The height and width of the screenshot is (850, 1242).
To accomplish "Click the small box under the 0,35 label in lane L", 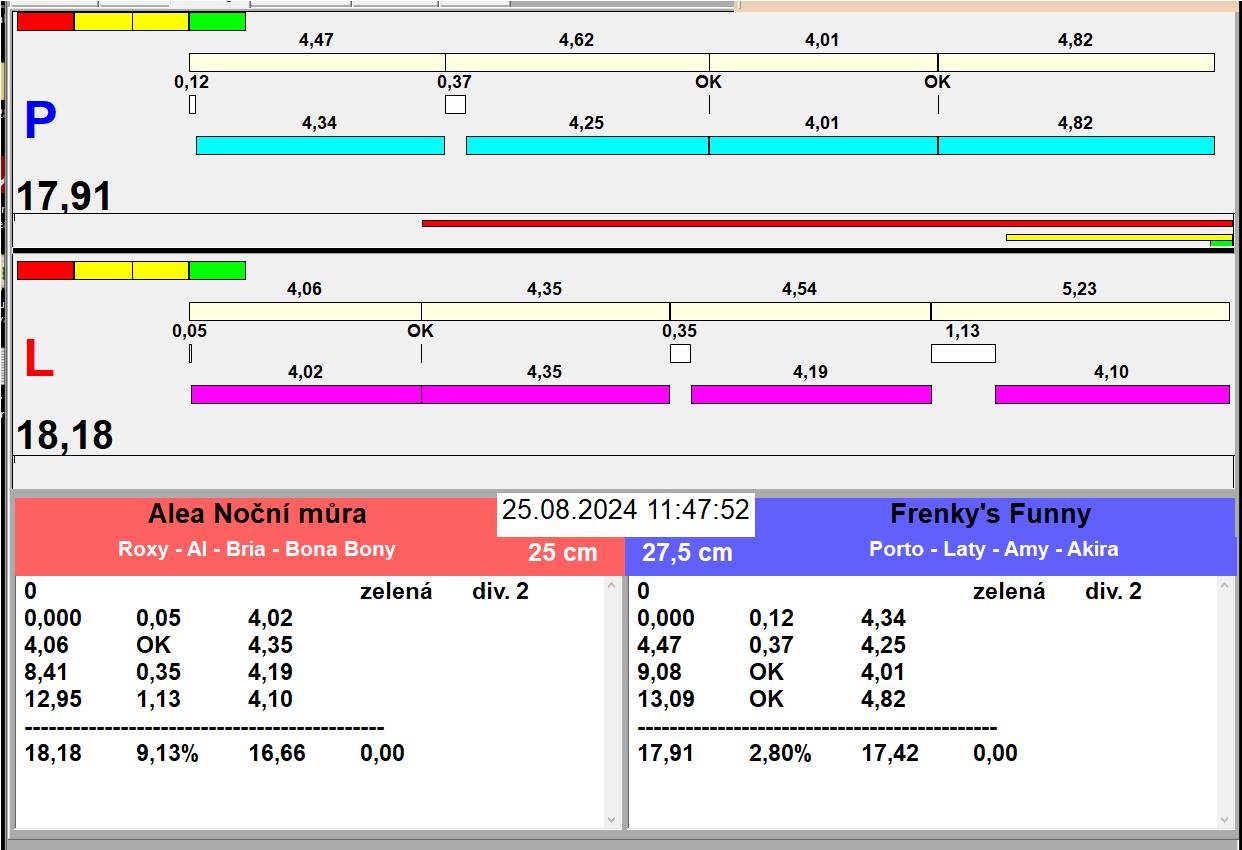I will (680, 353).
